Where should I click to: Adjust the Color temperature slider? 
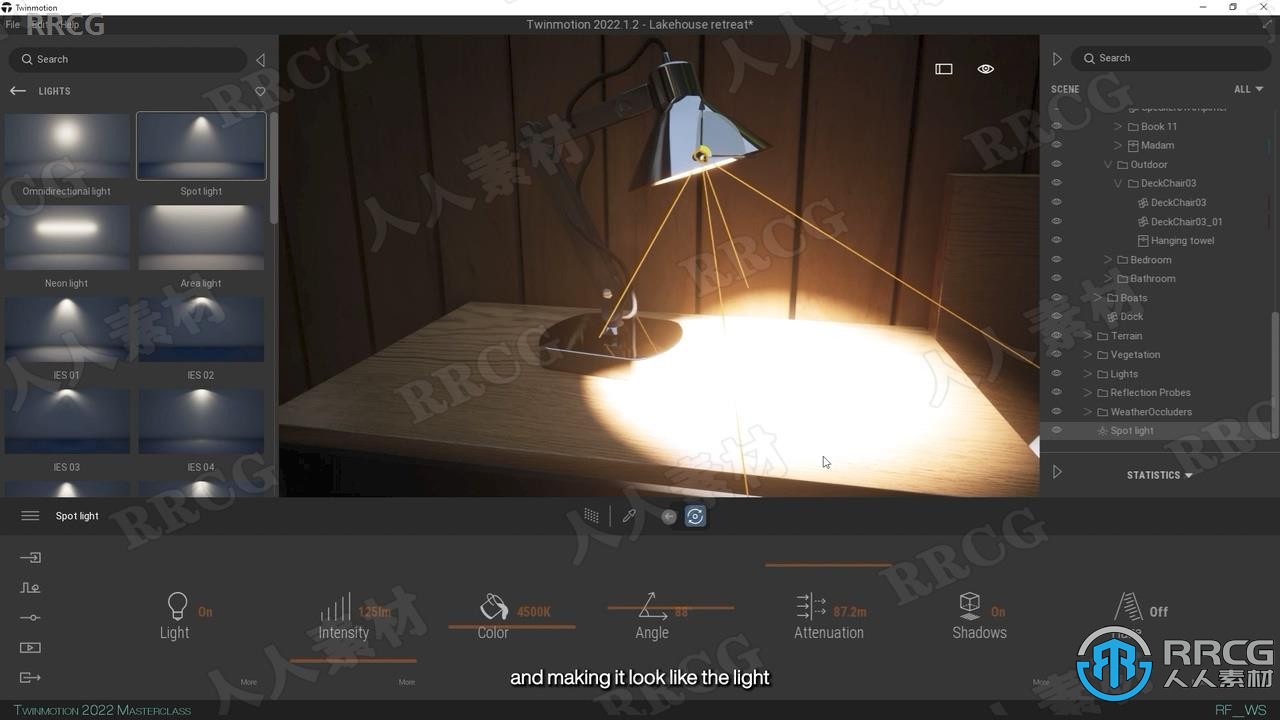(512, 627)
